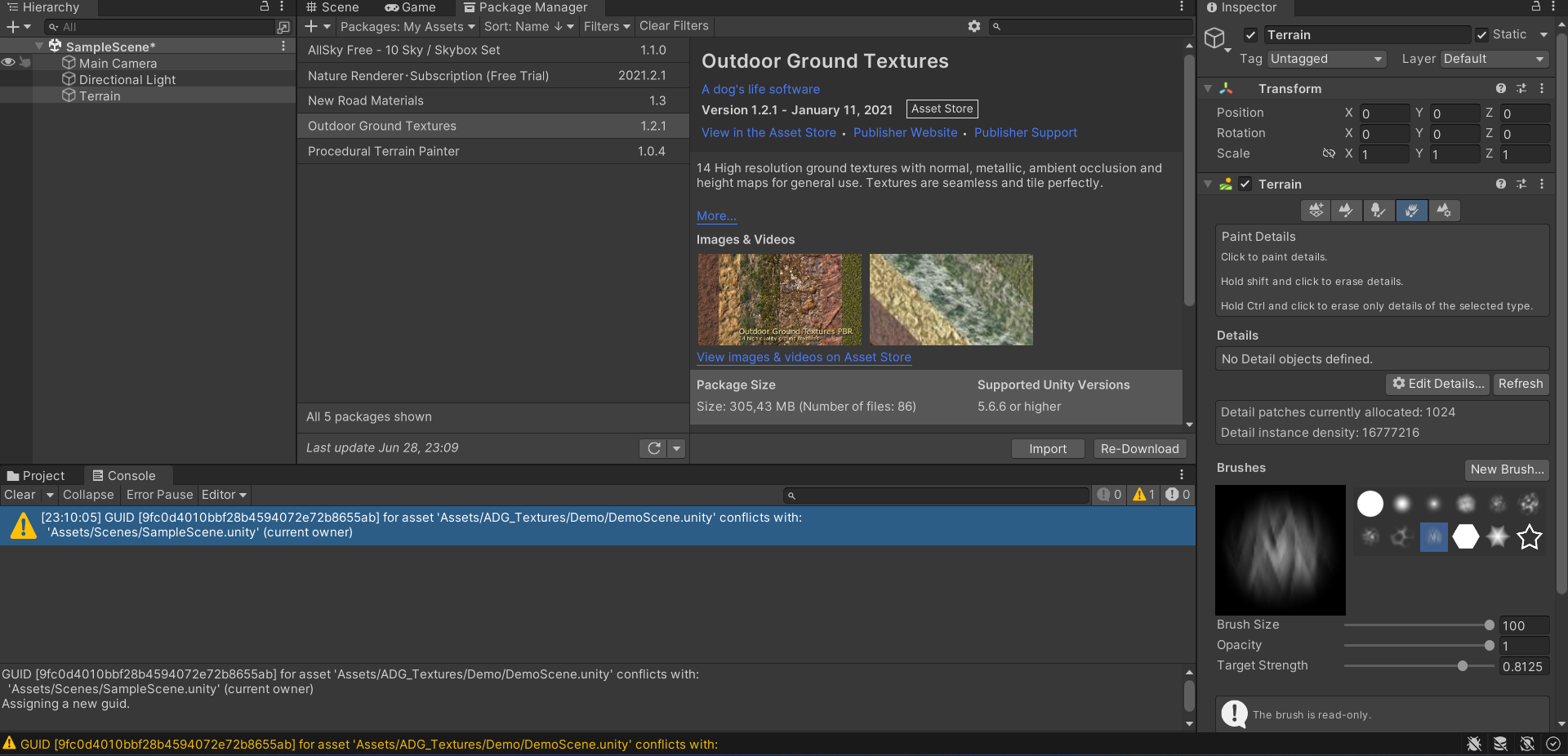
Task: Toggle Terrain GameObject active checkbox
Action: [1250, 35]
